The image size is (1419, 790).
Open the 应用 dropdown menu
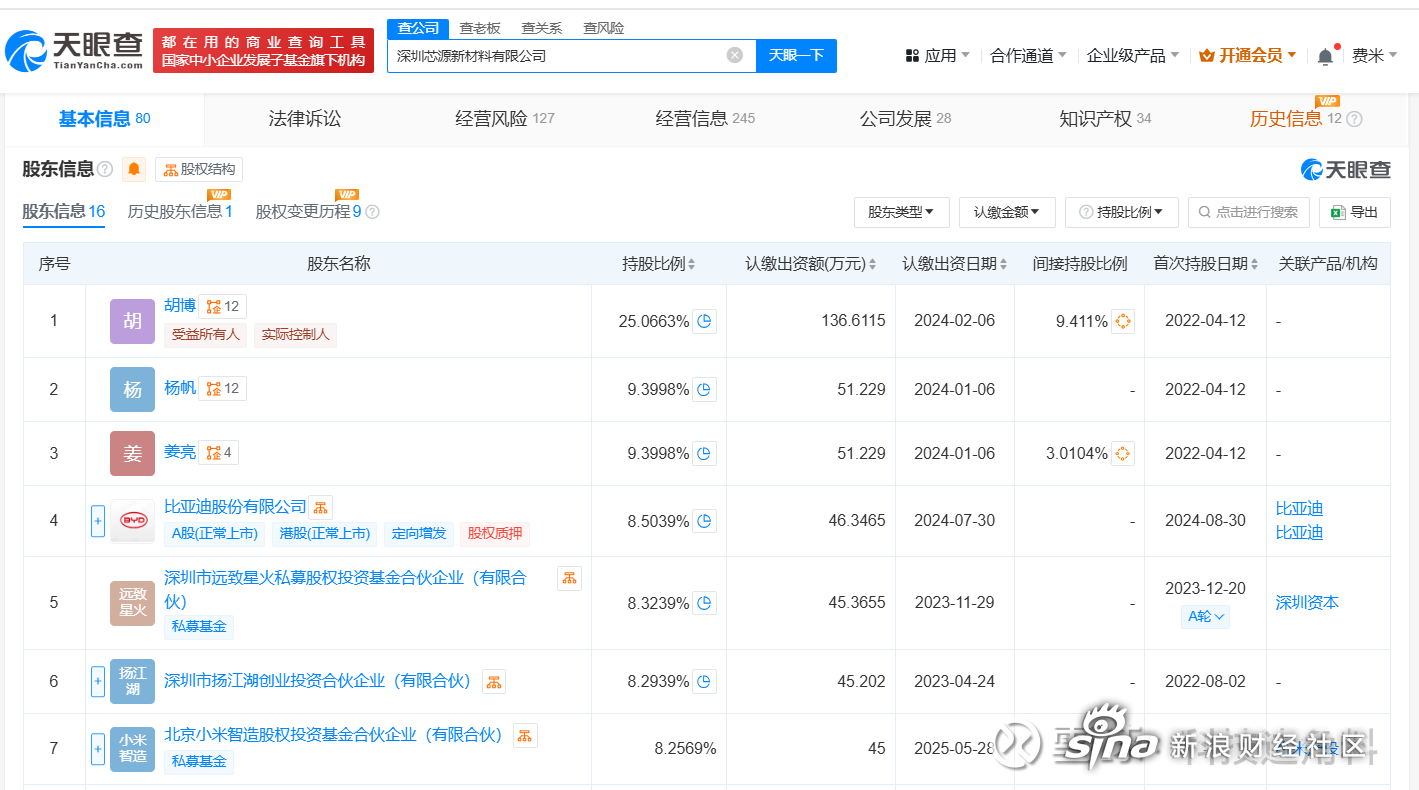click(937, 56)
